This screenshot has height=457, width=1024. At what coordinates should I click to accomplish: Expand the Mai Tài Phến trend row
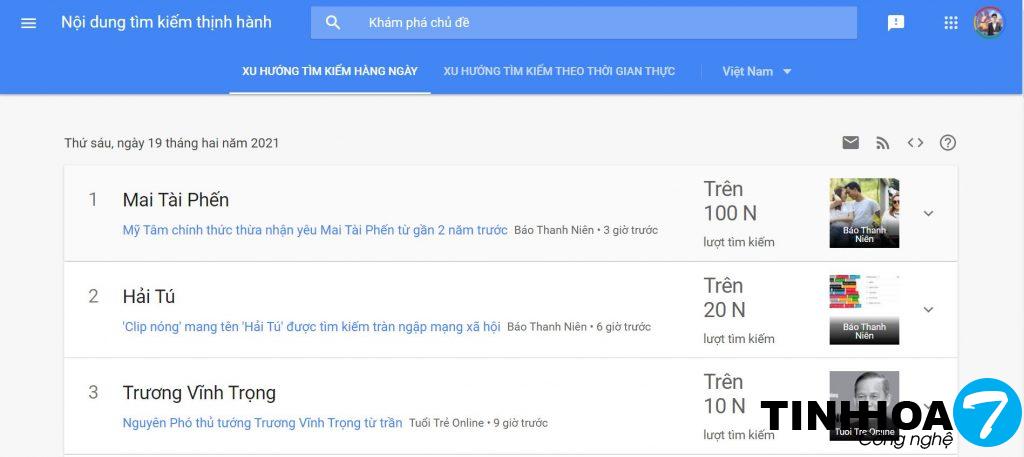pos(928,213)
